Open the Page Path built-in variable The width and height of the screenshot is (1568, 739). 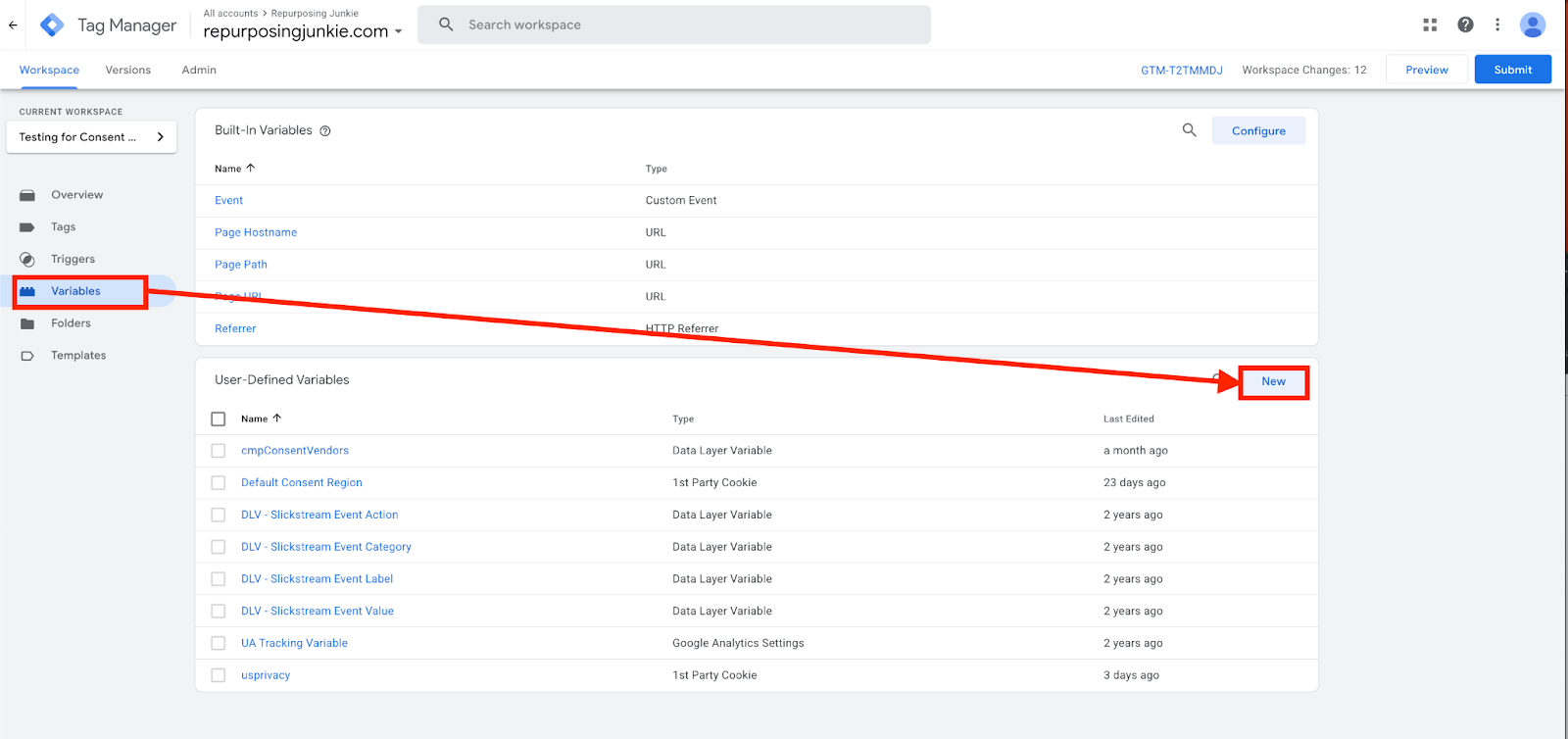[241, 265]
